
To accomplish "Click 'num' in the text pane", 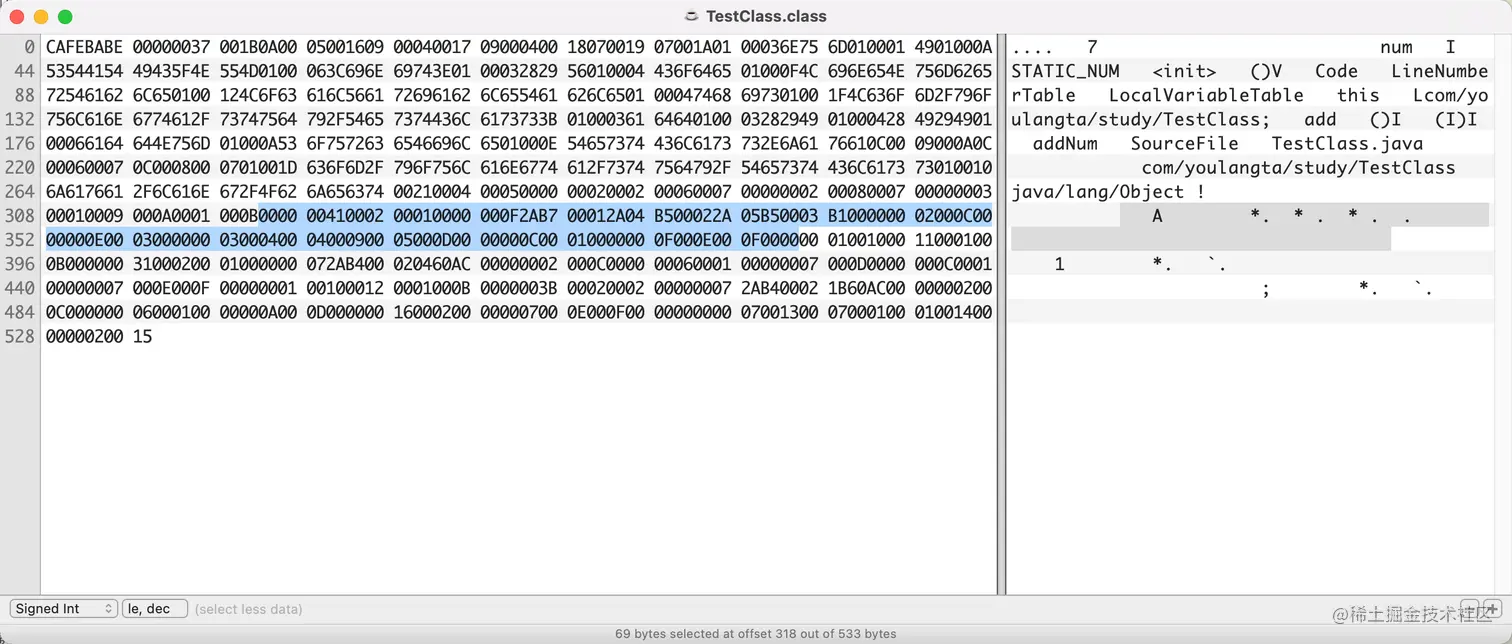I will coord(1397,47).
